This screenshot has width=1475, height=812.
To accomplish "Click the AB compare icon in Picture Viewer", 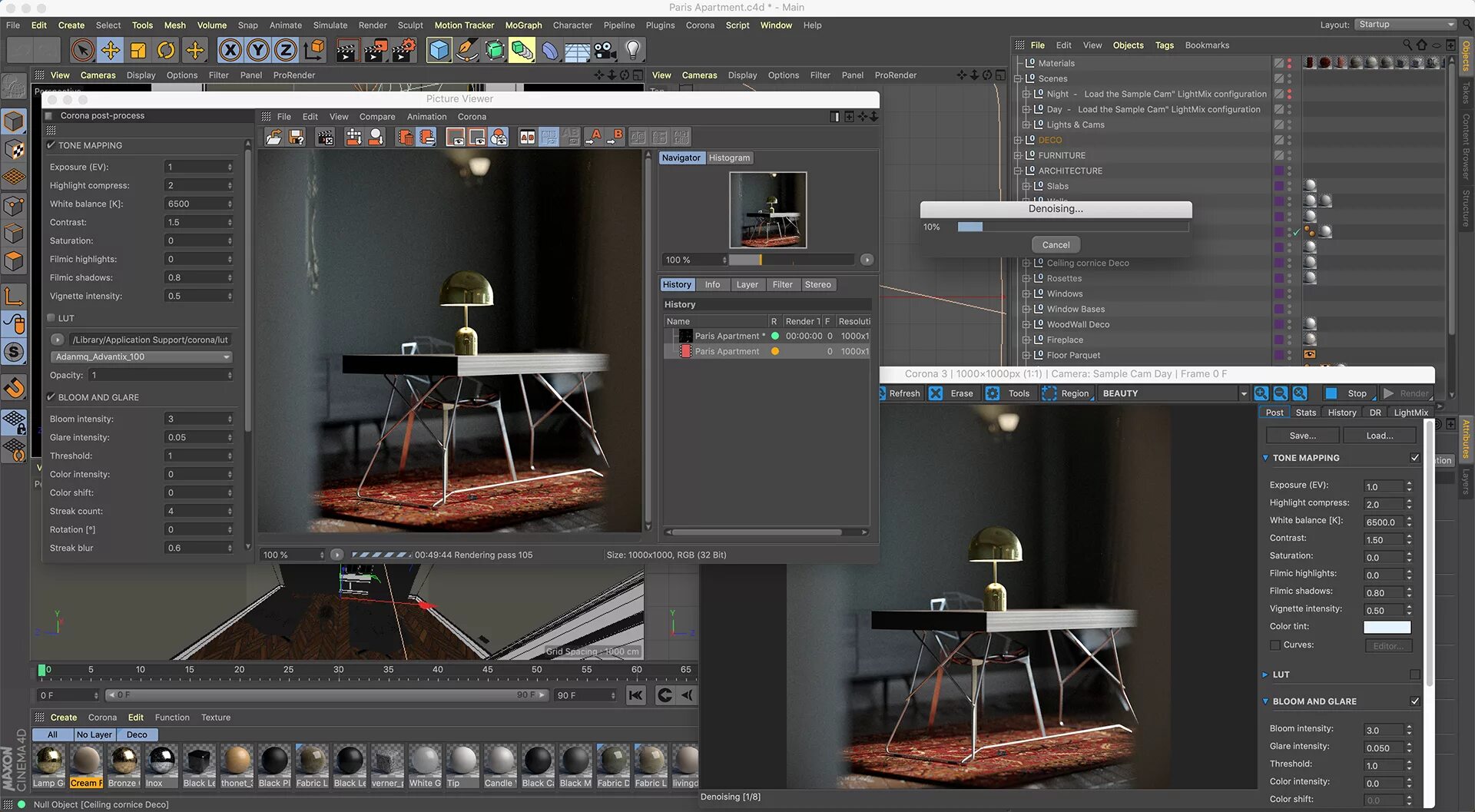I will pos(527,137).
